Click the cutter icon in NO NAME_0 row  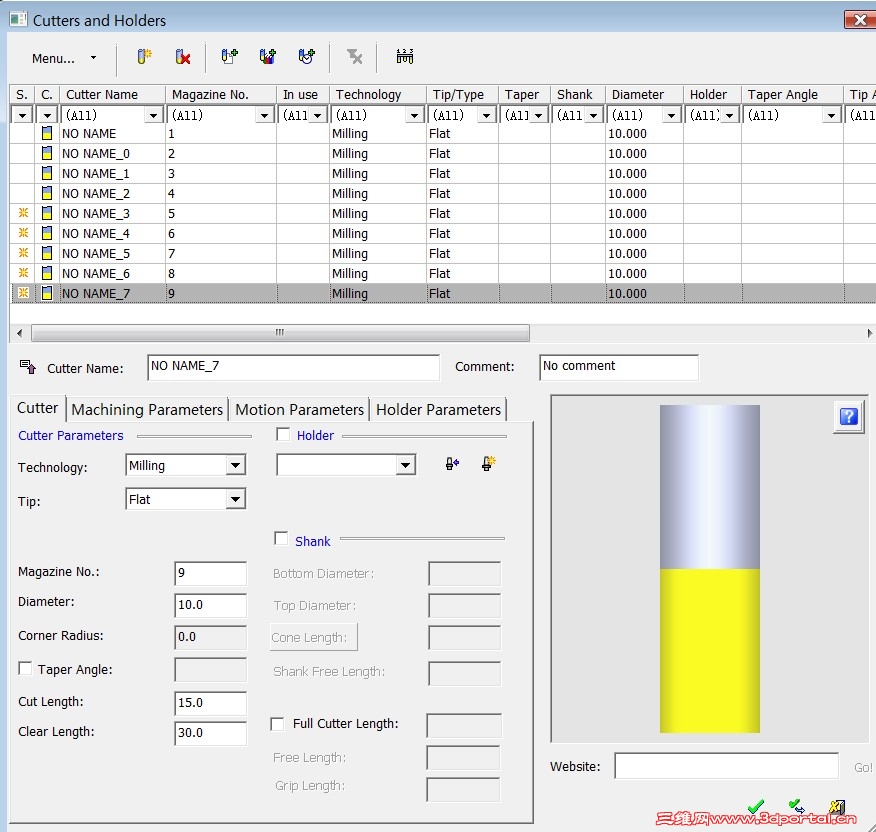click(x=47, y=154)
